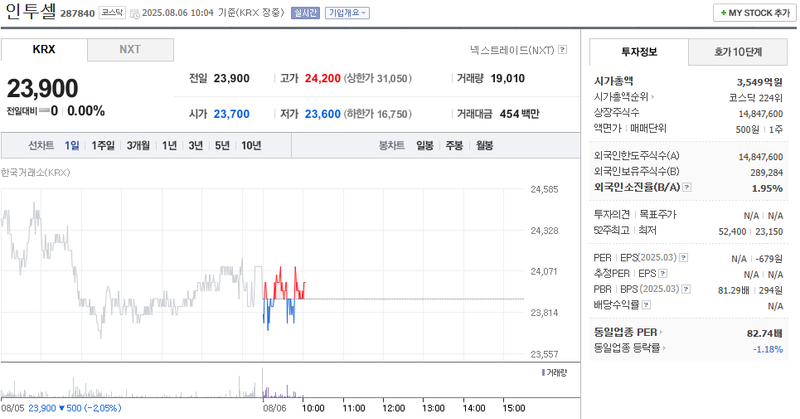Switch to the KRX tab
800x419 pixels.
point(44,50)
